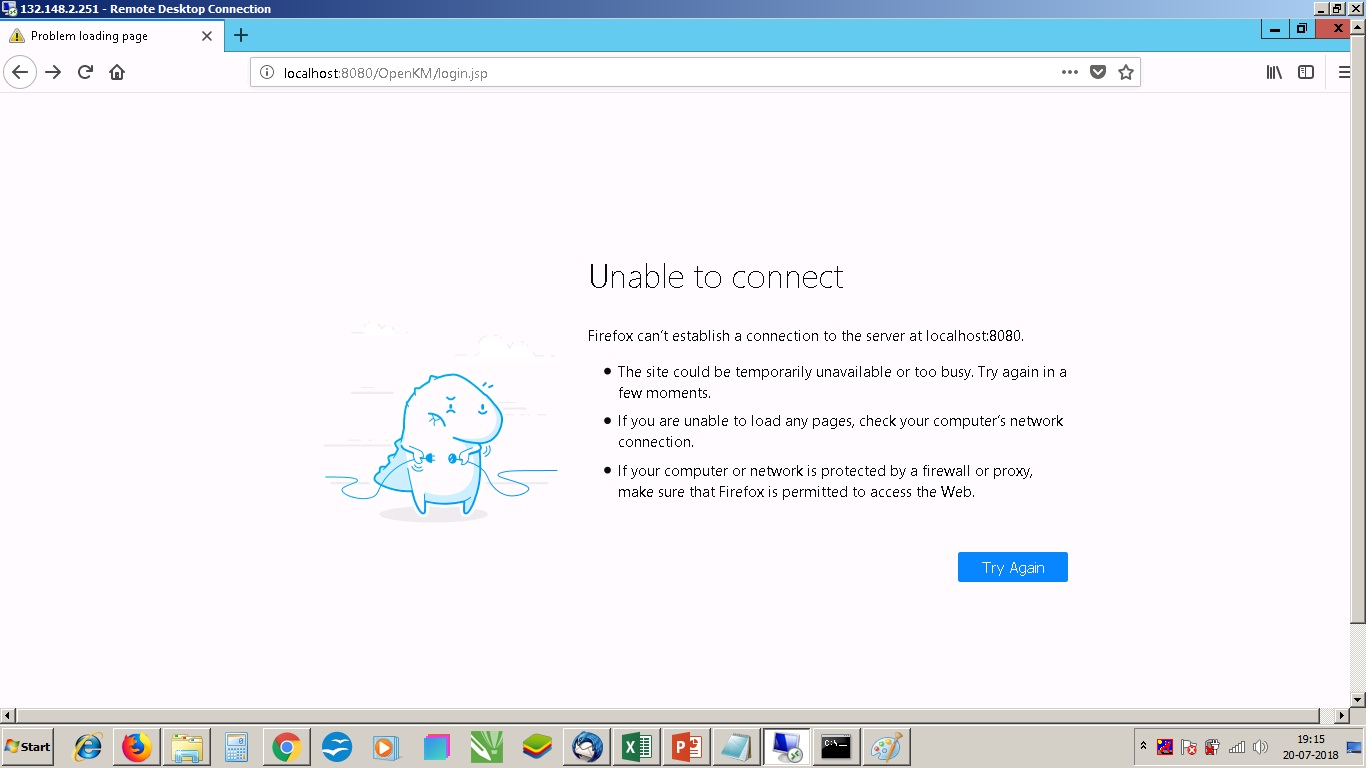Save page to Pocket

click(1098, 72)
